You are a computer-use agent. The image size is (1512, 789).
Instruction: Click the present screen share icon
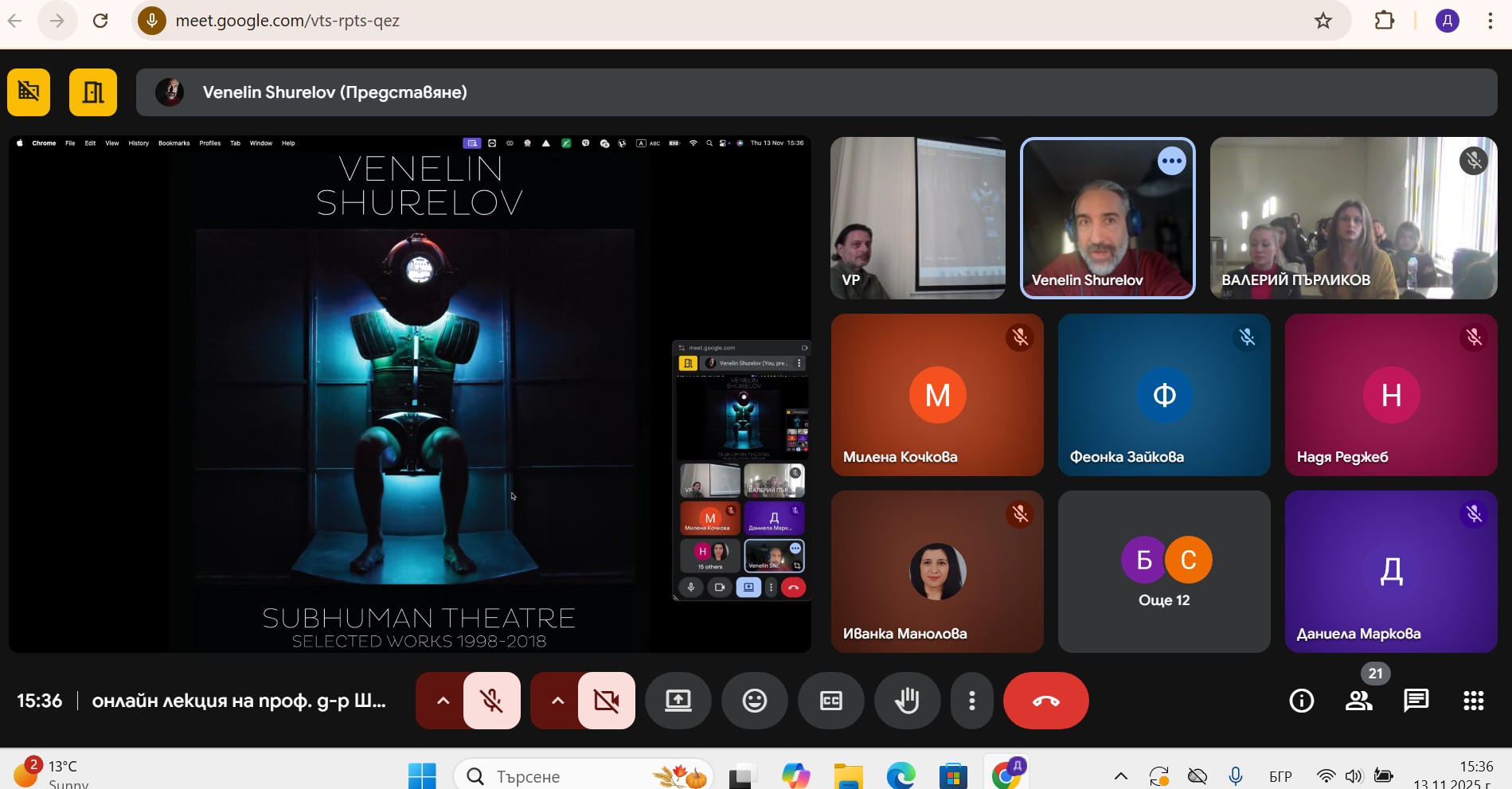click(678, 701)
